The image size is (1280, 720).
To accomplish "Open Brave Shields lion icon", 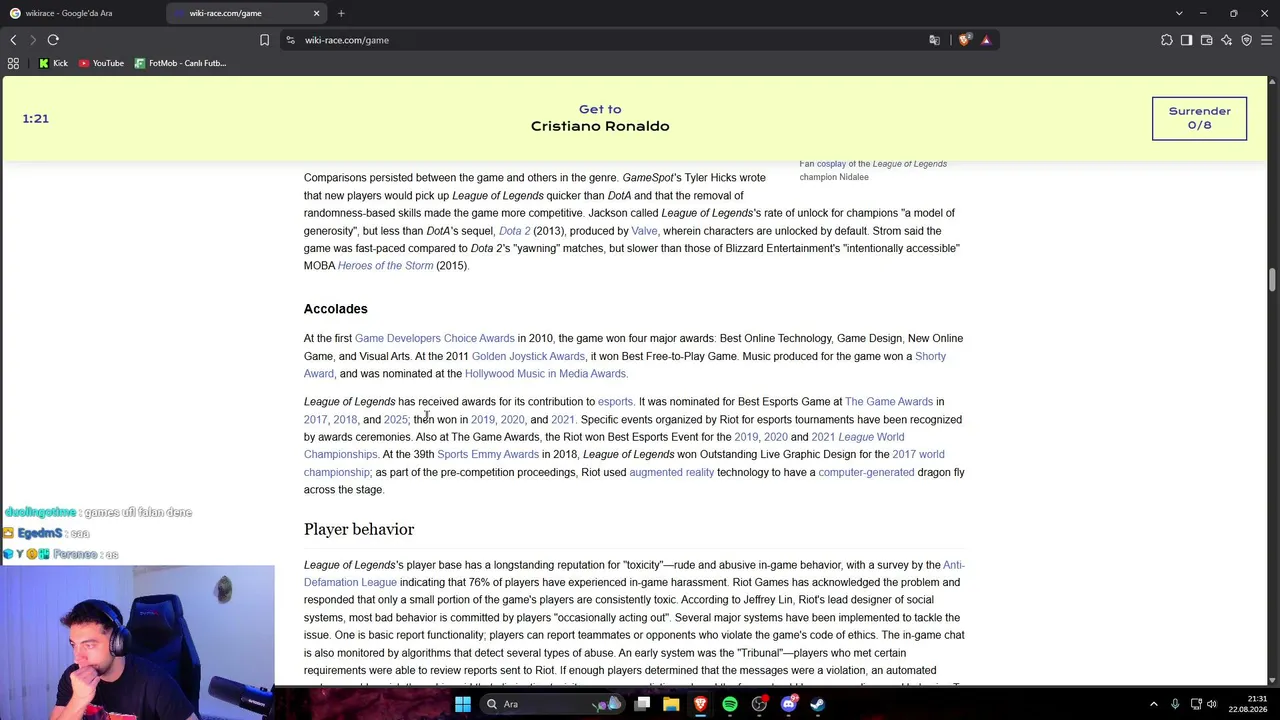I will tap(964, 40).
